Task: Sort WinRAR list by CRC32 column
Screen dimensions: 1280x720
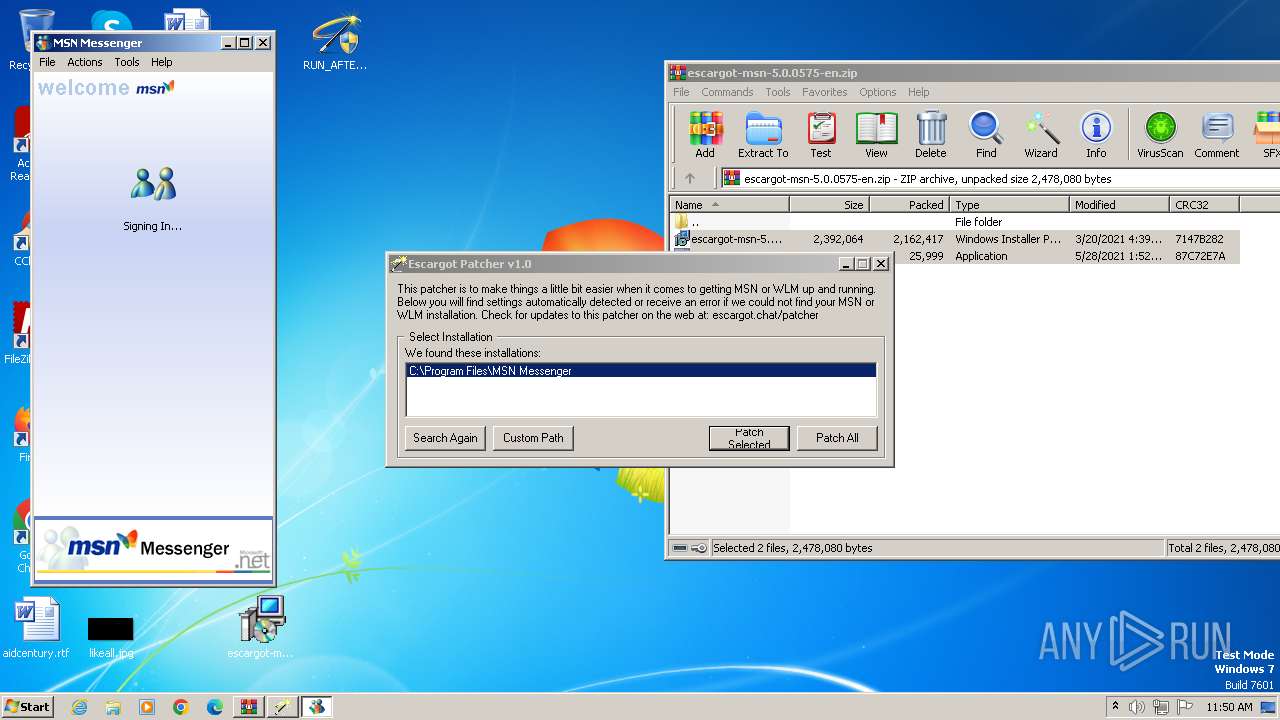Action: click(1204, 205)
